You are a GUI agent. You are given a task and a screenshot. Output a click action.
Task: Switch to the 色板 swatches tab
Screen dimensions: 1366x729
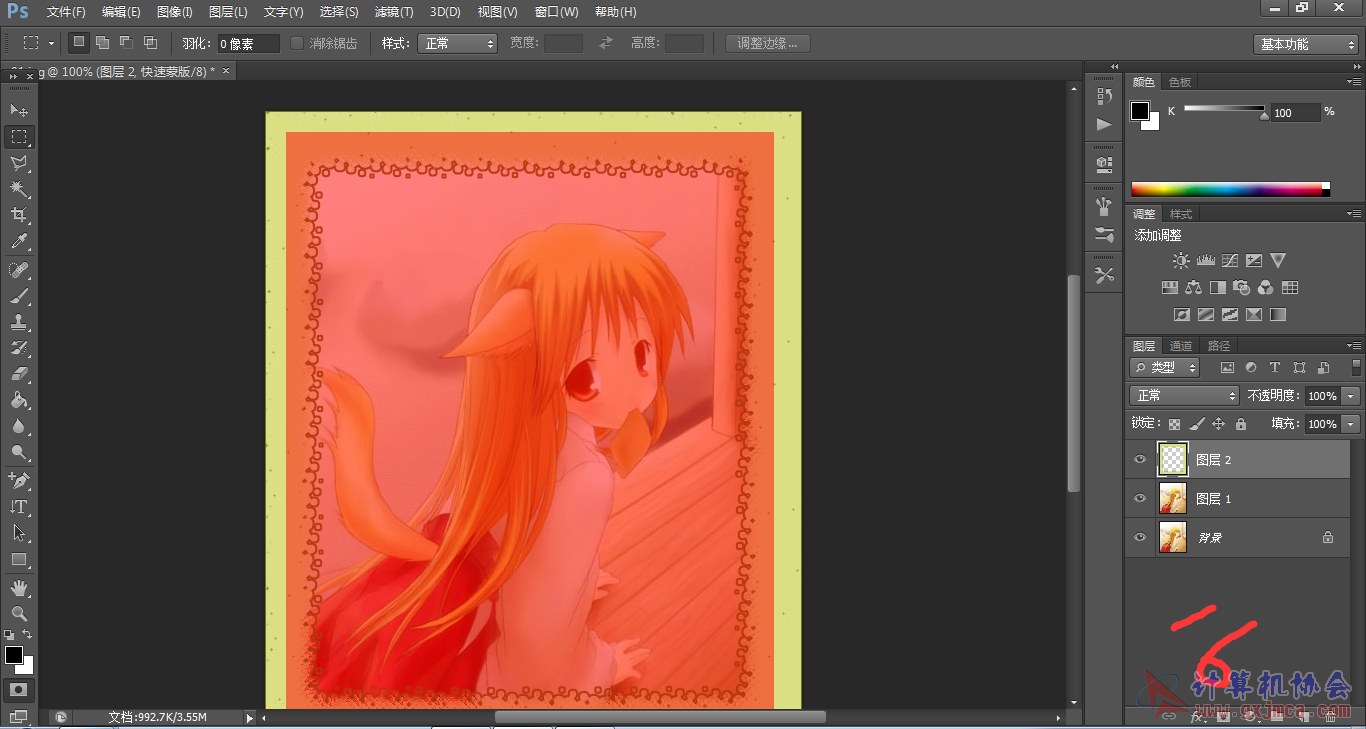[1180, 82]
